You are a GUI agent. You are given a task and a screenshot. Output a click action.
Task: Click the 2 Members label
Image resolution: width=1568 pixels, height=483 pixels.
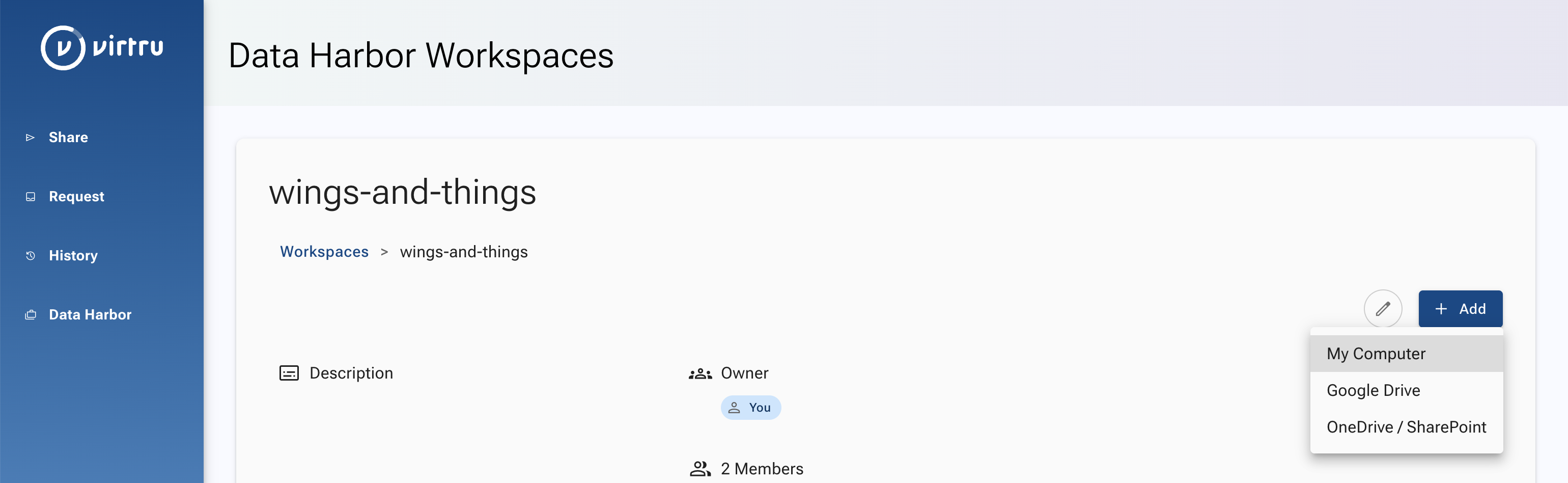pos(762,468)
